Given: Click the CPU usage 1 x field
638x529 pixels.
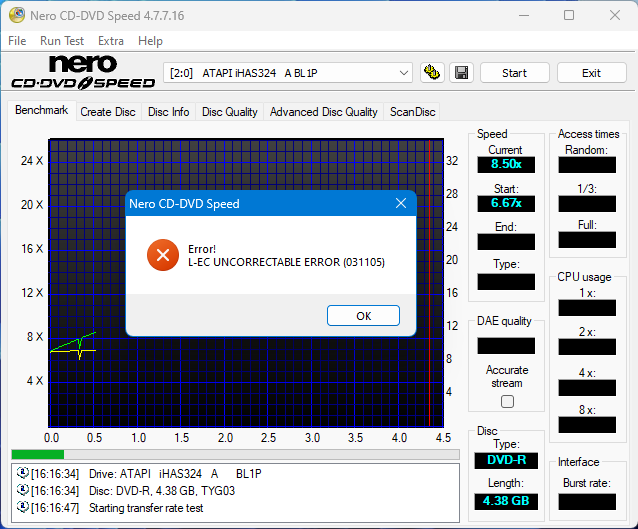Looking at the screenshot, I should 587,308.
